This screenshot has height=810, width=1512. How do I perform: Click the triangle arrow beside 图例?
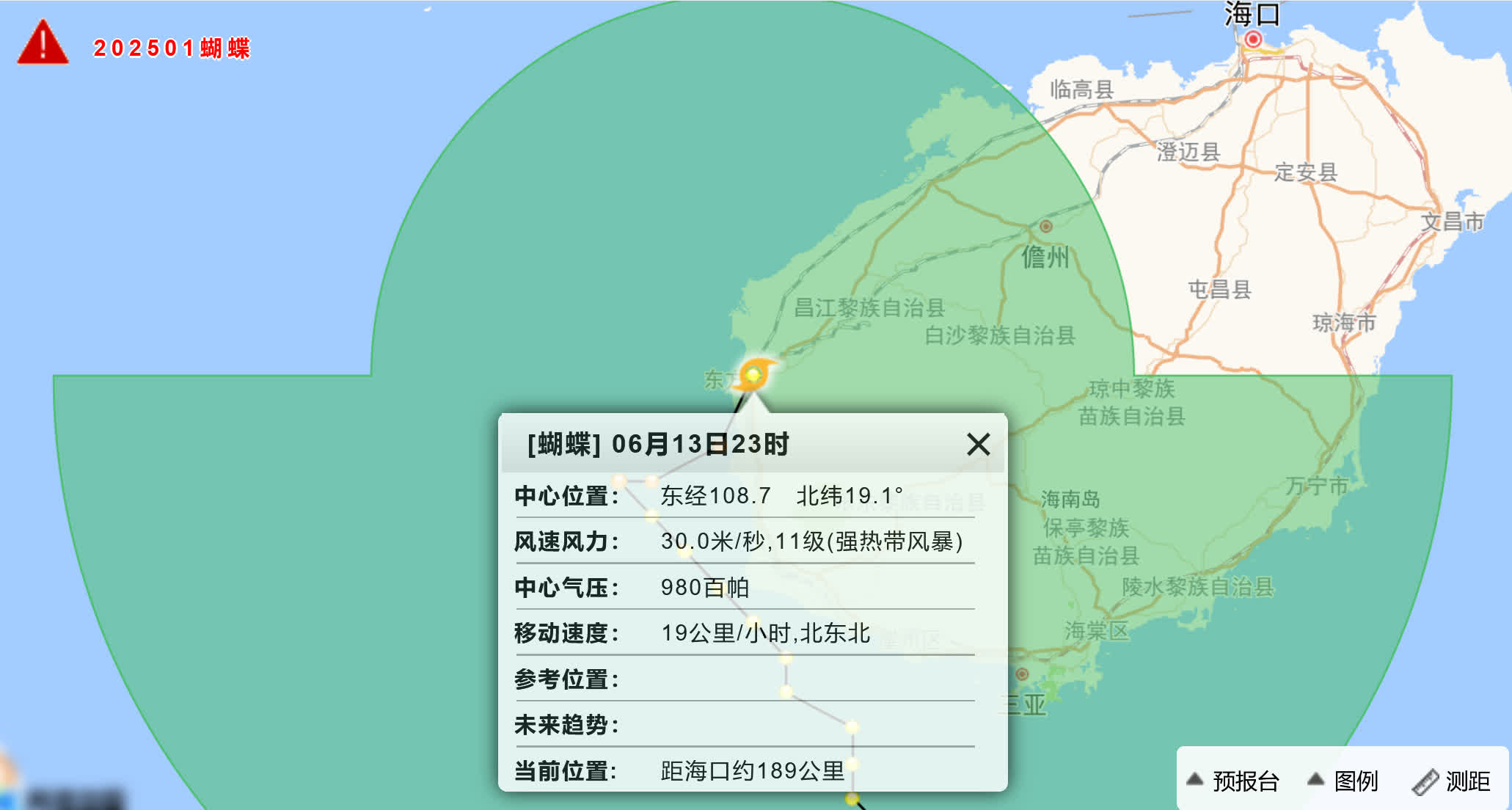[x=1315, y=779]
